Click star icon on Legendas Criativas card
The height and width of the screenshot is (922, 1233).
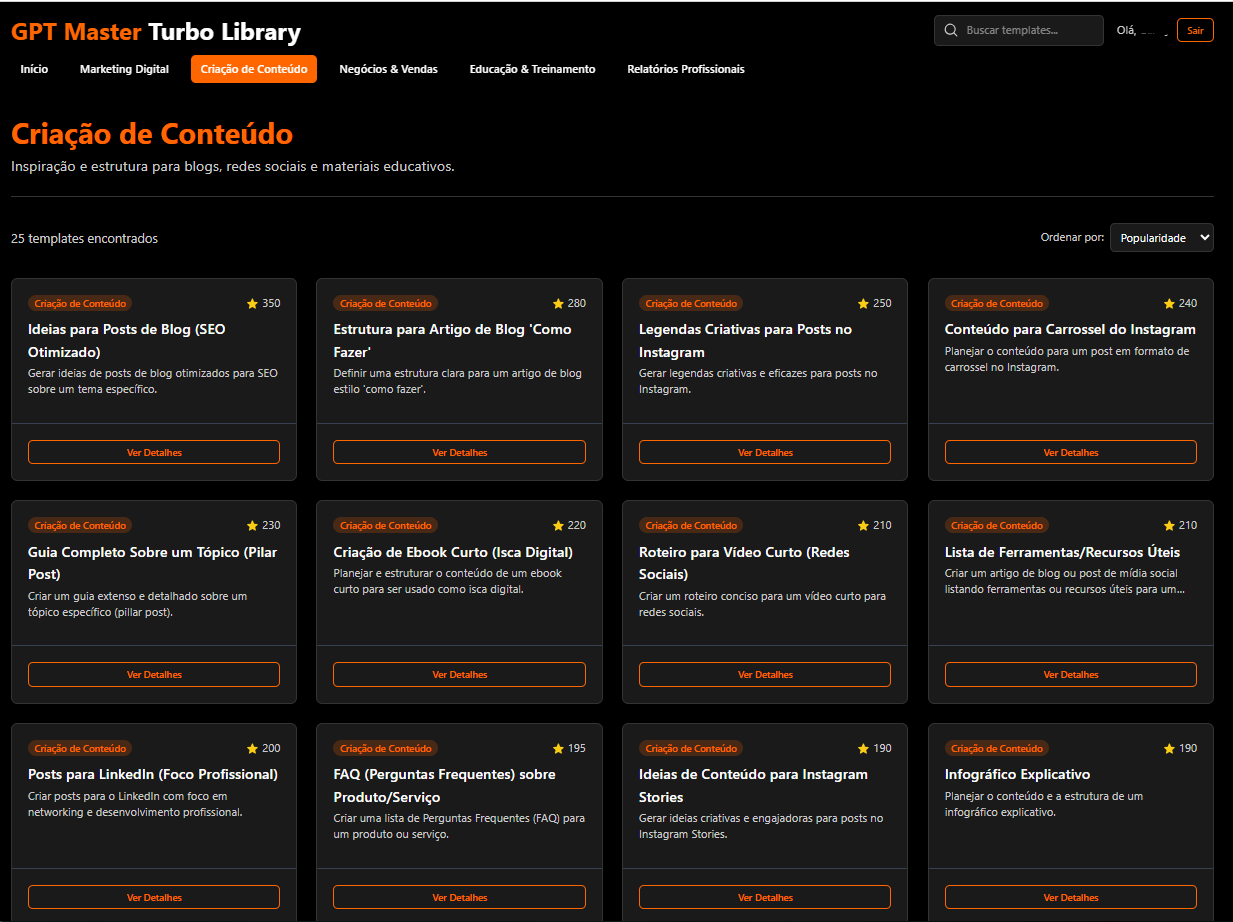(863, 304)
